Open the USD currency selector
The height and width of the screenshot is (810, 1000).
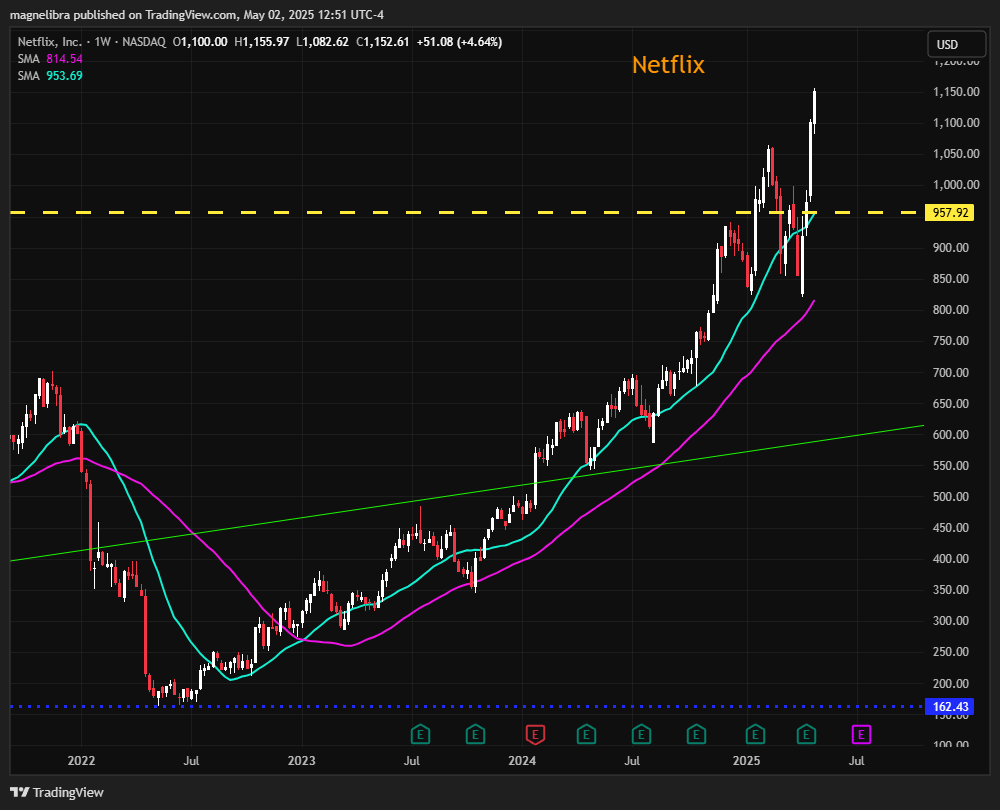coord(957,45)
